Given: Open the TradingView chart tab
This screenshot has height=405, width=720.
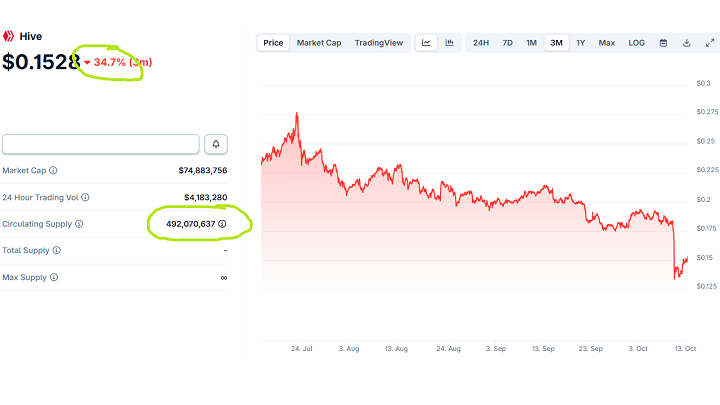Looking at the screenshot, I should (x=379, y=43).
